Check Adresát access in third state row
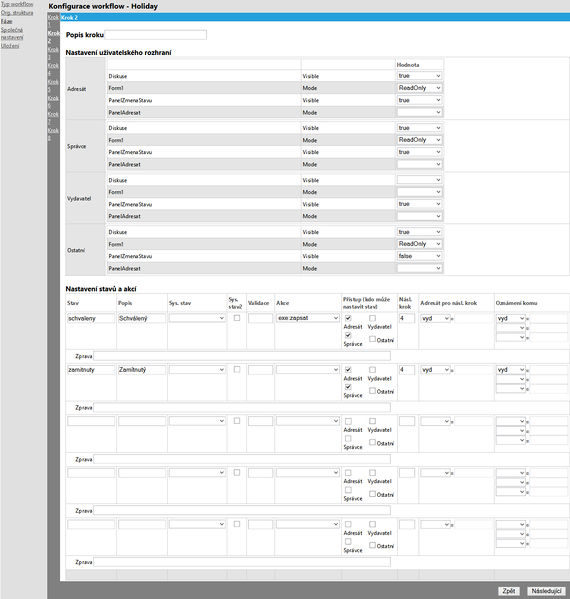This screenshot has height=599, width=570. pos(348,421)
